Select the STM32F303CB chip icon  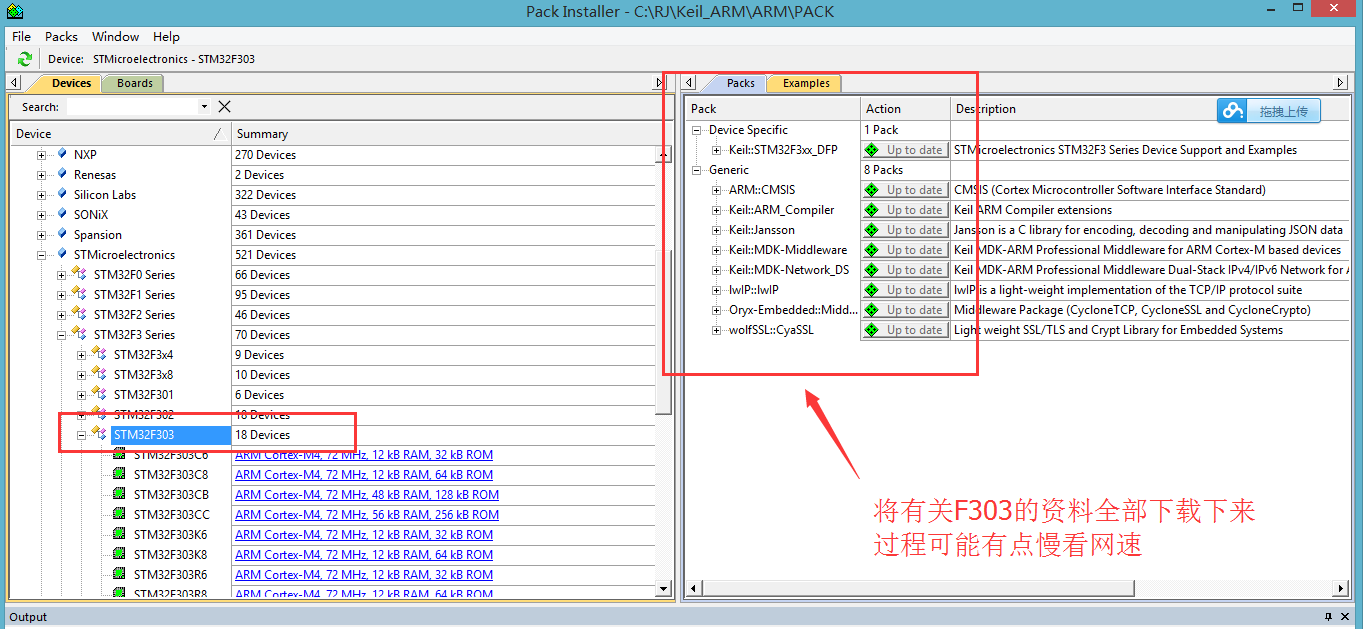[119, 495]
